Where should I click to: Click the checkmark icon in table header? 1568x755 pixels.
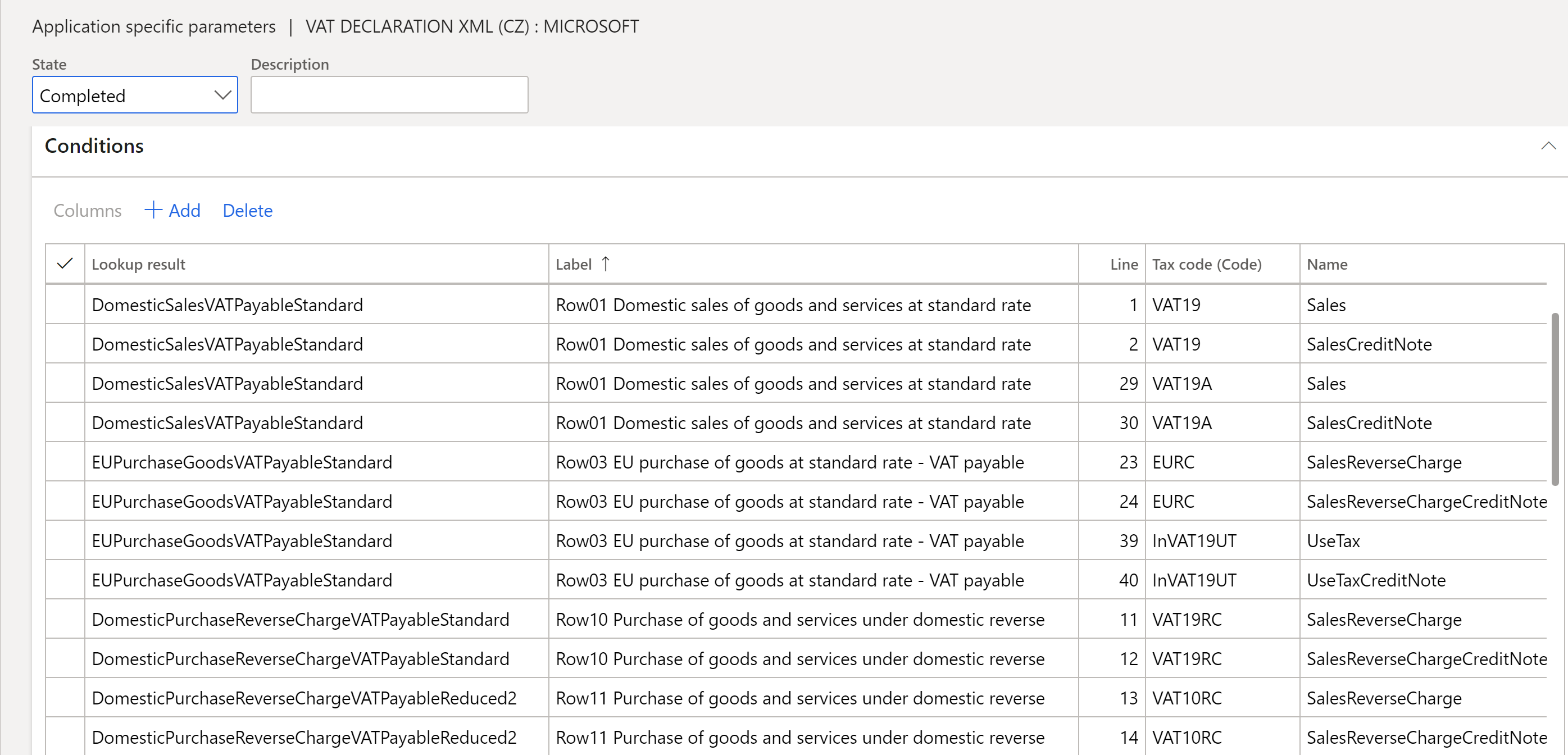coord(65,263)
